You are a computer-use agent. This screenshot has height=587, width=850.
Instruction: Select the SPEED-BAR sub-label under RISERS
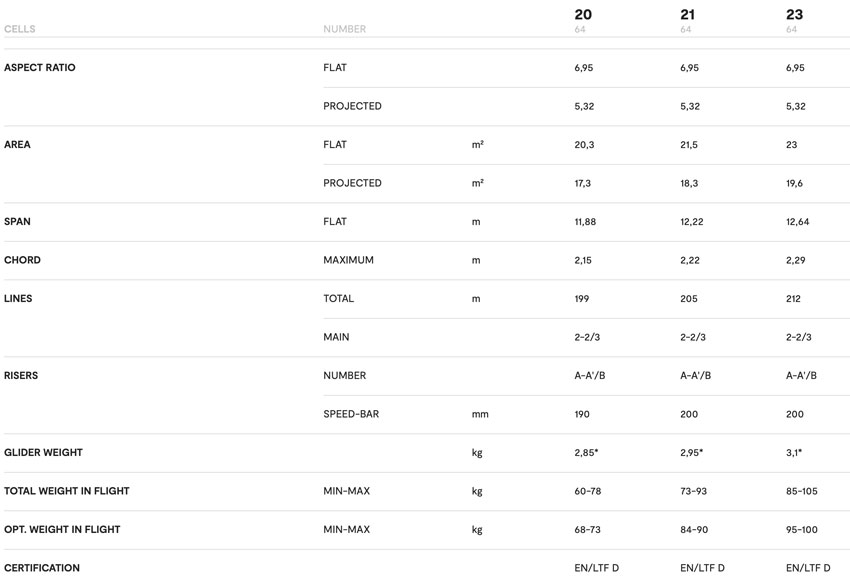pyautogui.click(x=351, y=414)
